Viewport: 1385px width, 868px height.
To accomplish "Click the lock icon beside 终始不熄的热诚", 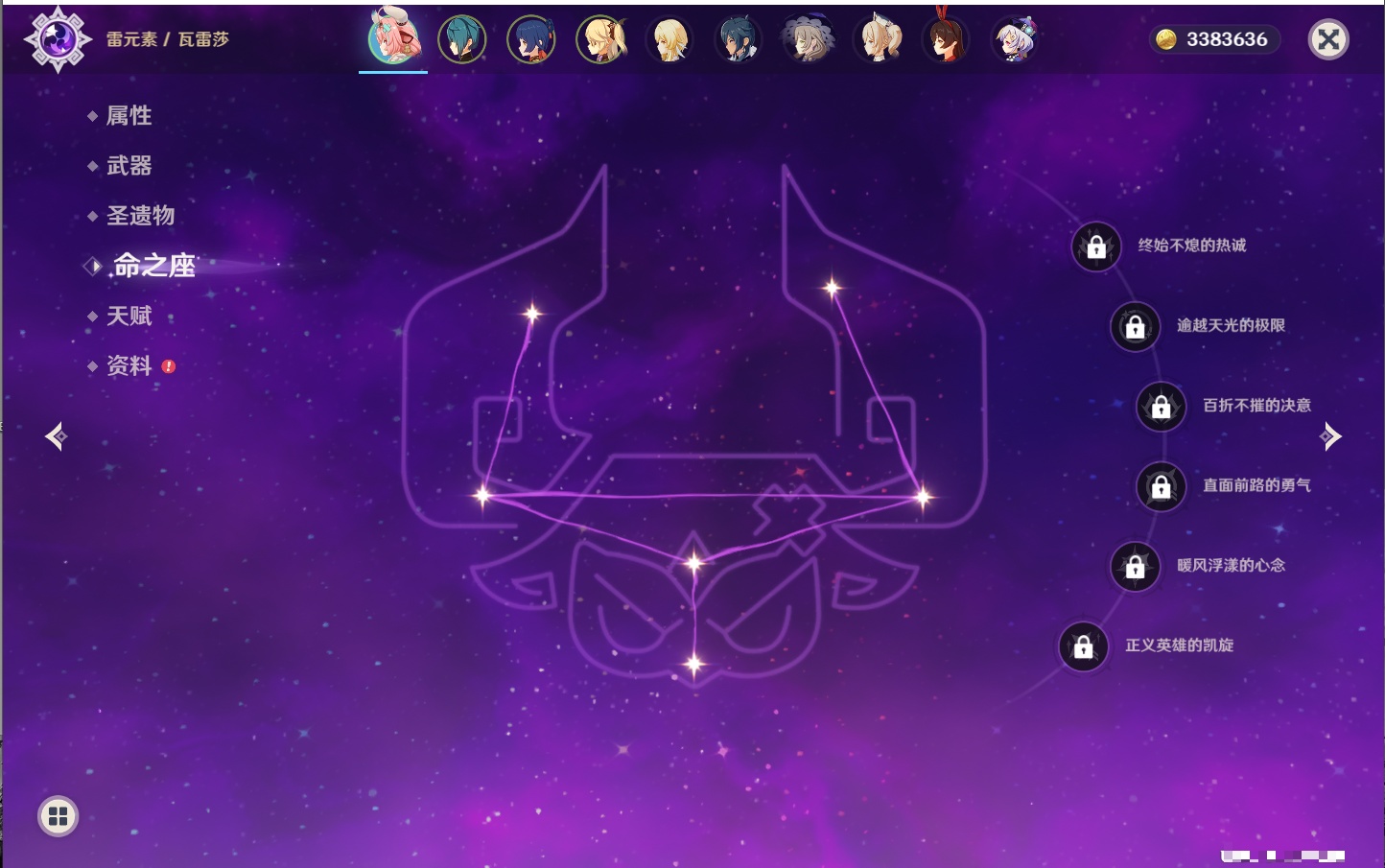I will click(x=1096, y=247).
